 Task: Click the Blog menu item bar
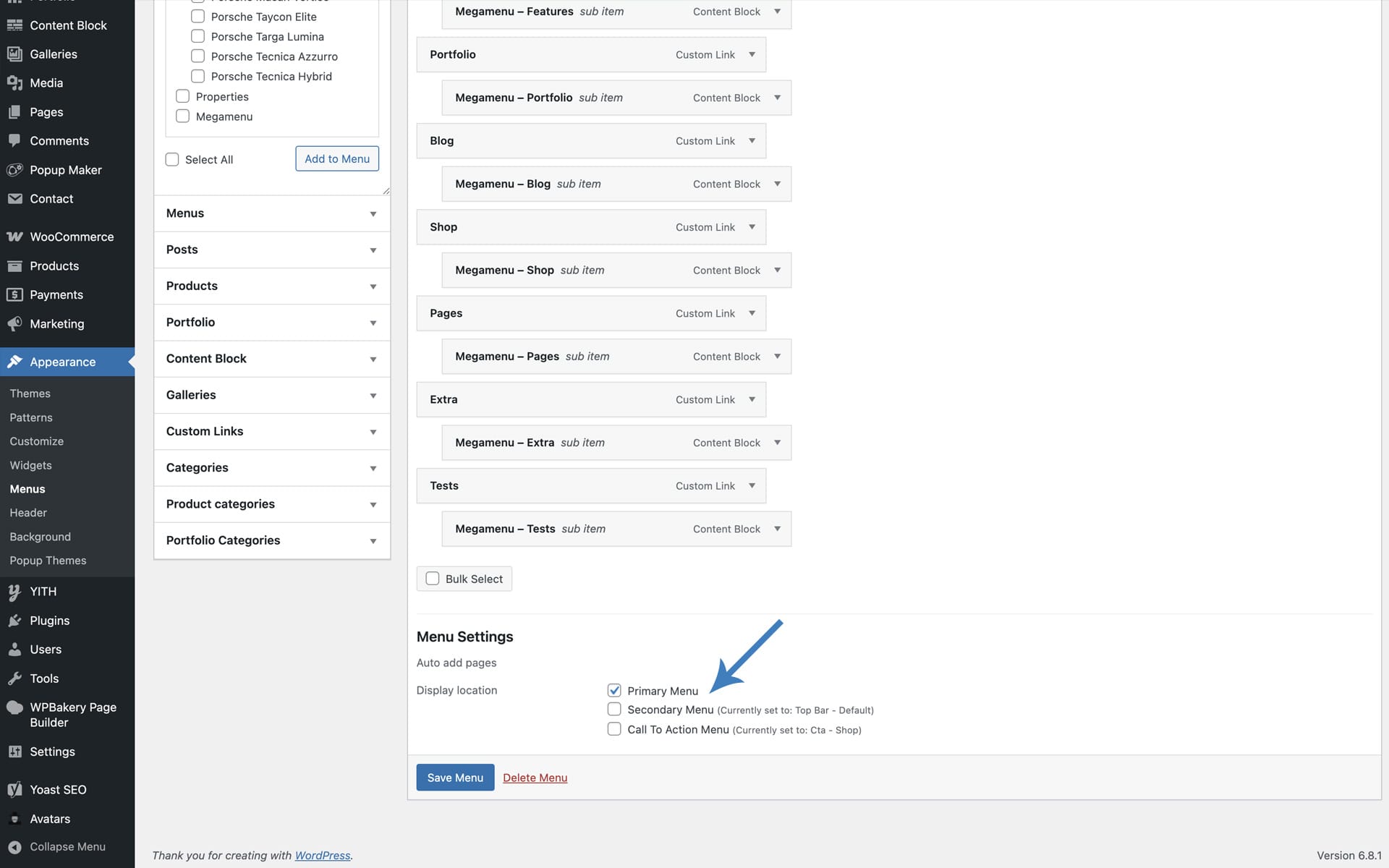pyautogui.click(x=550, y=141)
